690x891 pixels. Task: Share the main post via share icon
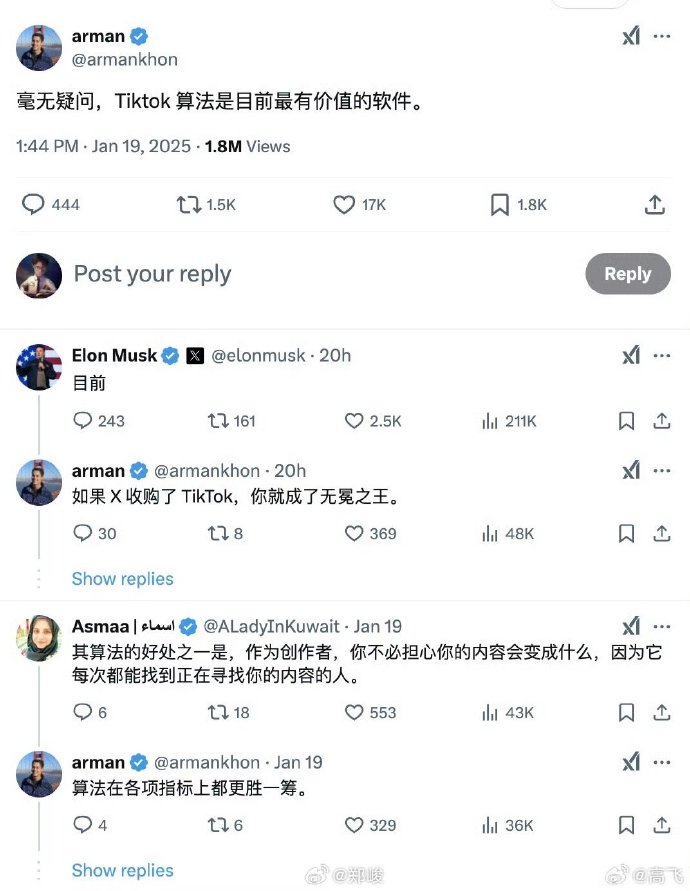[655, 205]
